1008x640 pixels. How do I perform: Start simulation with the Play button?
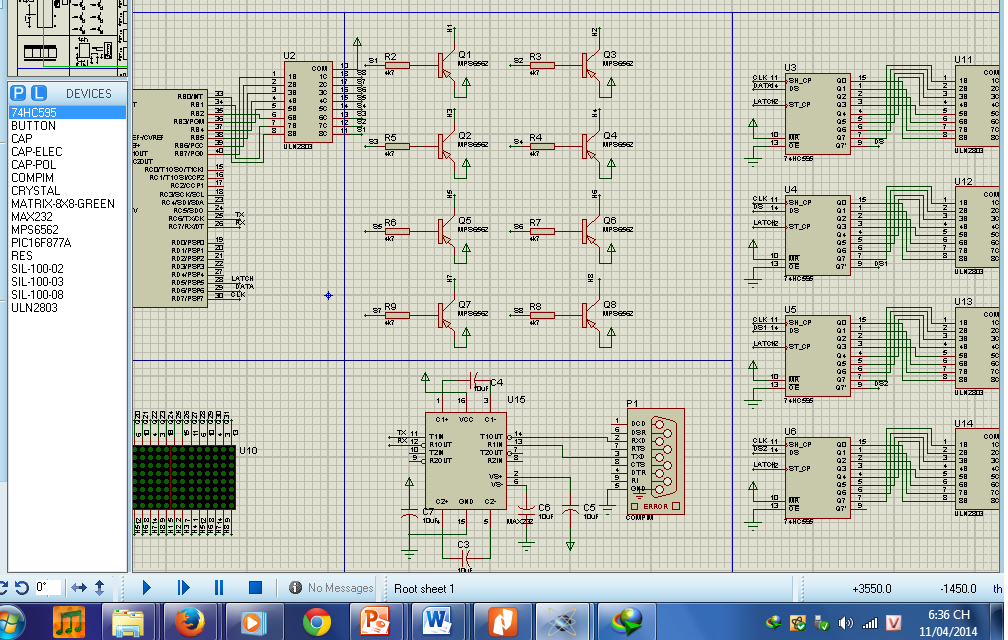[x=147, y=588]
